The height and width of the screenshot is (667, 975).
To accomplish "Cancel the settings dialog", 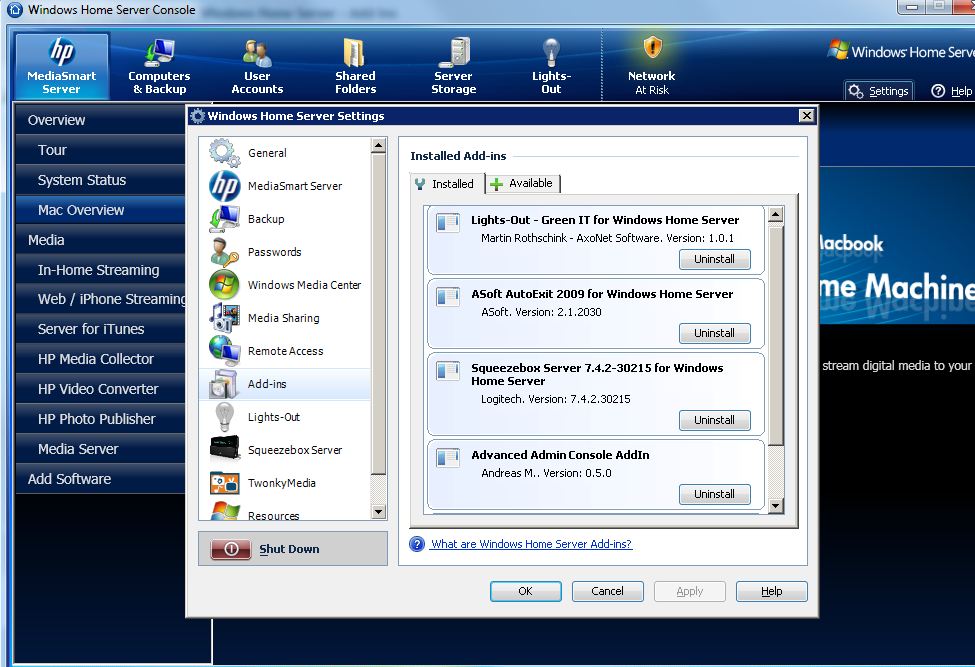I will tap(608, 591).
